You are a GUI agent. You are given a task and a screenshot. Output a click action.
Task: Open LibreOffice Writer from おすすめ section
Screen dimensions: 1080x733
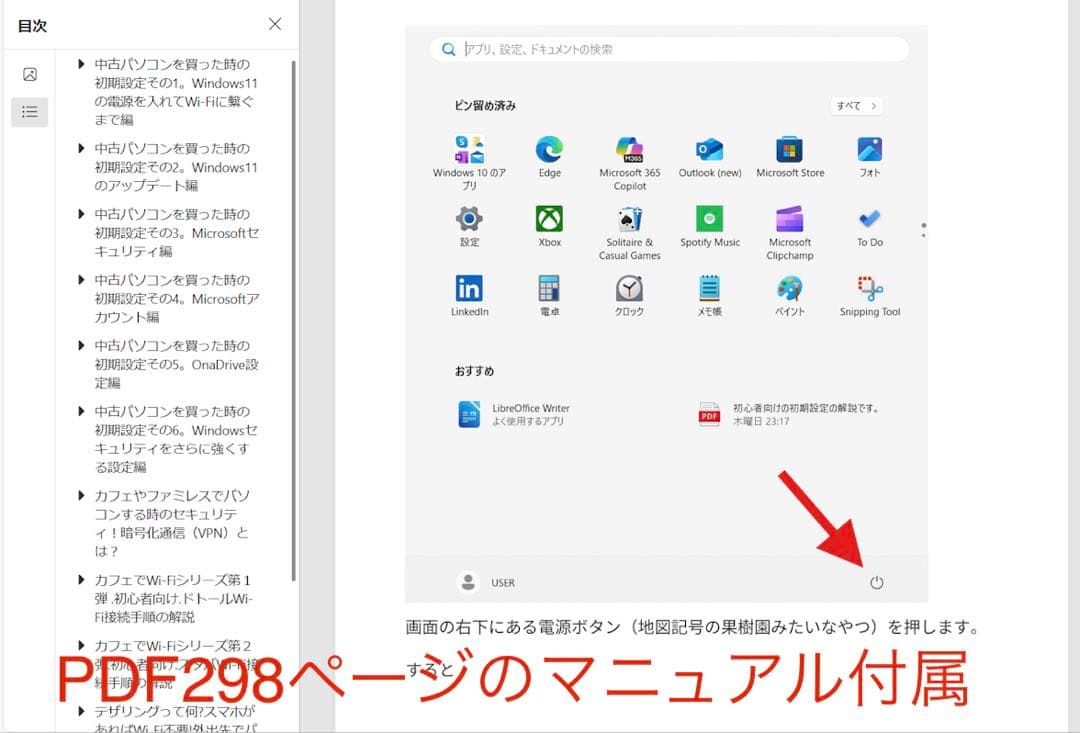(x=469, y=412)
